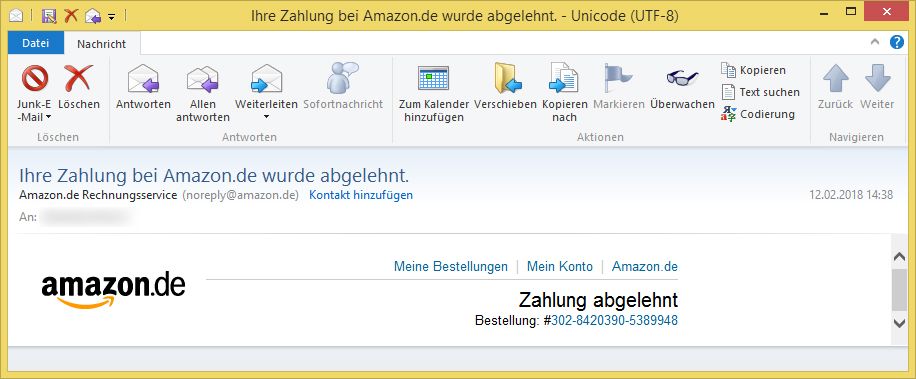Click the Amazon.de header link

coord(645,267)
